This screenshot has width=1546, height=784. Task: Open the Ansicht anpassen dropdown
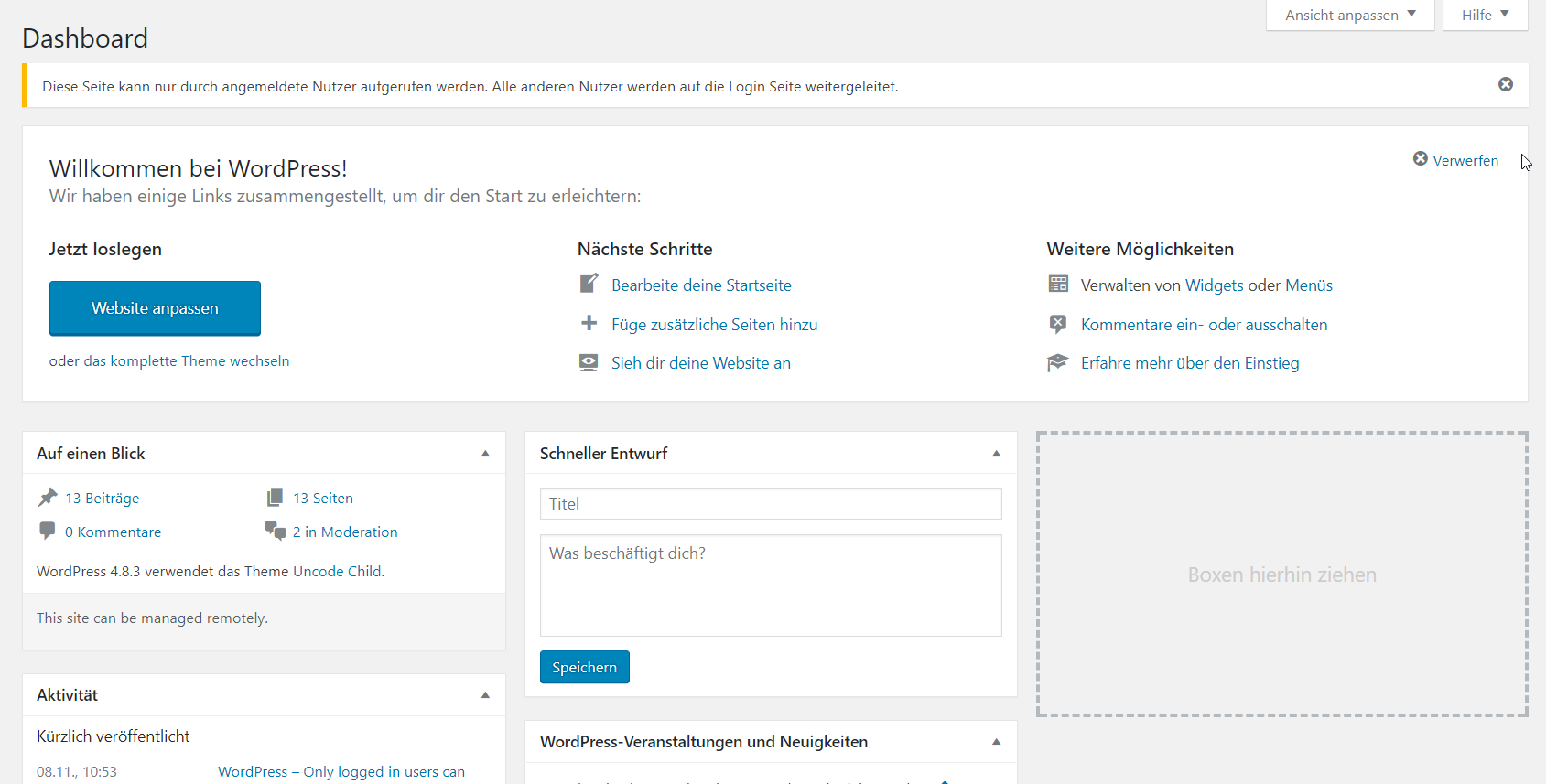point(1350,15)
